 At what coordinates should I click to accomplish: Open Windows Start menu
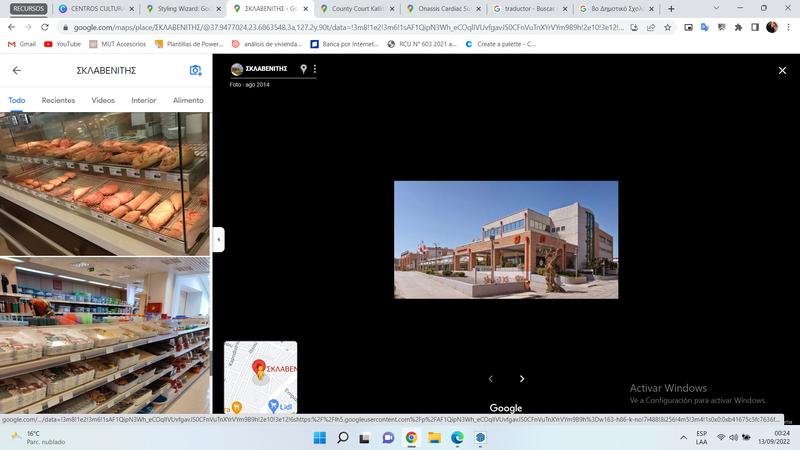tap(320, 438)
